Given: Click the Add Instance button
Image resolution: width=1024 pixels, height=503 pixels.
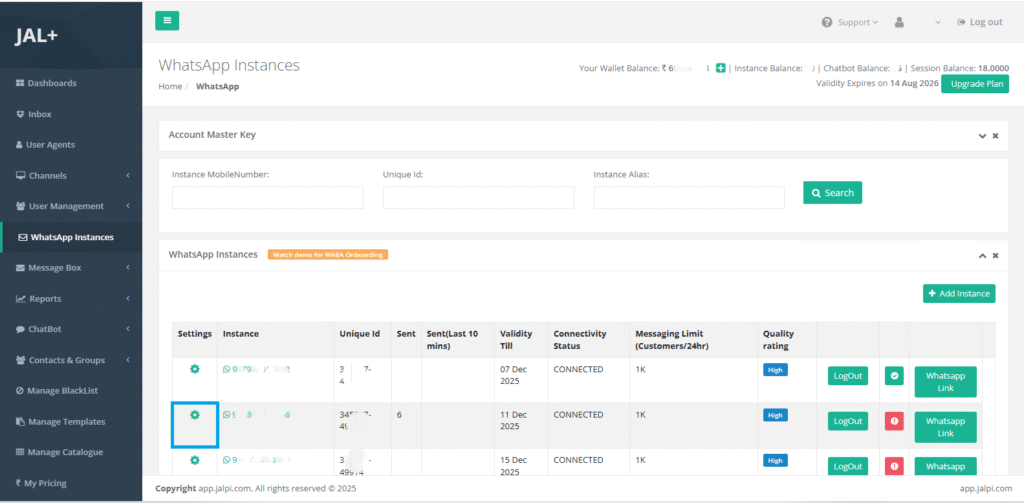Looking at the screenshot, I should (x=958, y=293).
